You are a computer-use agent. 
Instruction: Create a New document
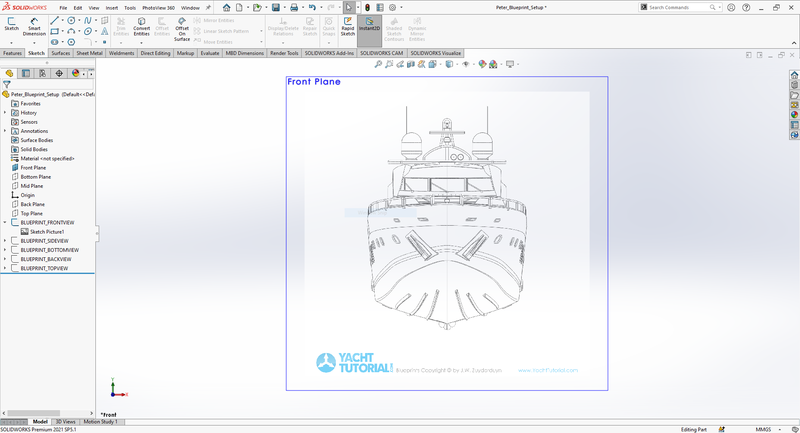[239, 8]
